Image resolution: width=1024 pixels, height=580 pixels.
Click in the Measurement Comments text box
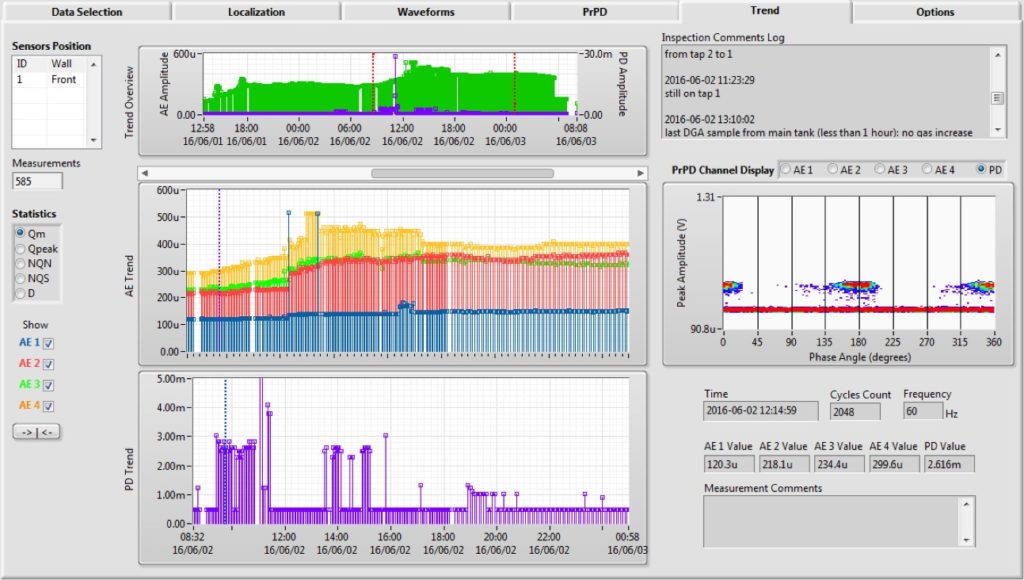(x=830, y=522)
